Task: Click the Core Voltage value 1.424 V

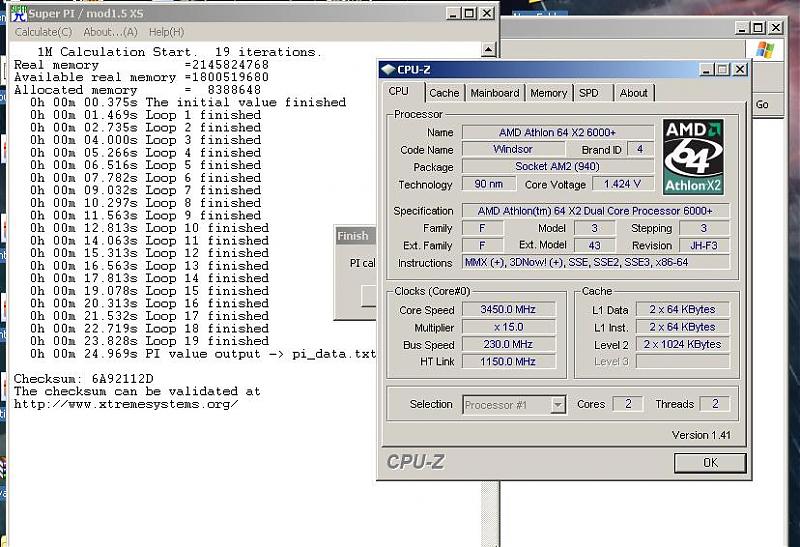Action: 622,184
